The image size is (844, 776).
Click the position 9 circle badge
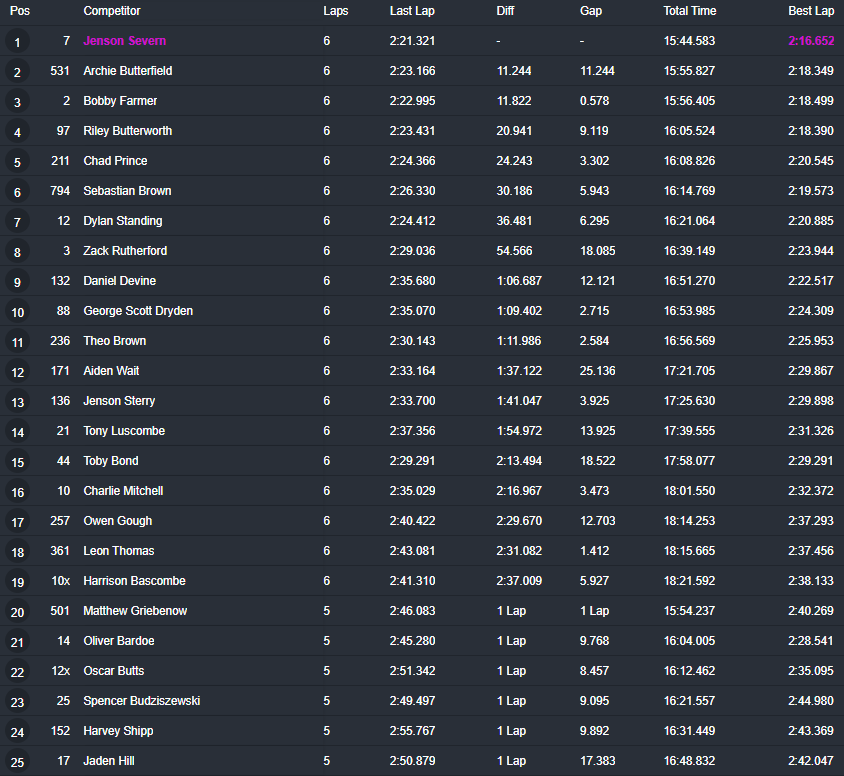[17, 282]
